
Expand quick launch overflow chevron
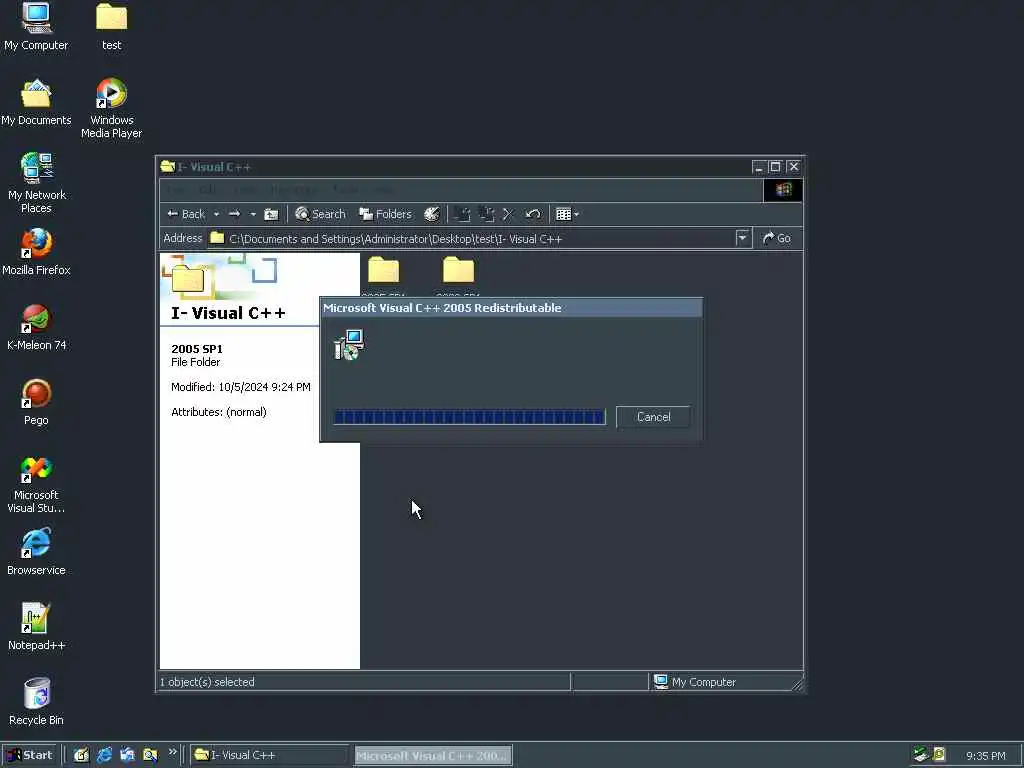tap(172, 752)
